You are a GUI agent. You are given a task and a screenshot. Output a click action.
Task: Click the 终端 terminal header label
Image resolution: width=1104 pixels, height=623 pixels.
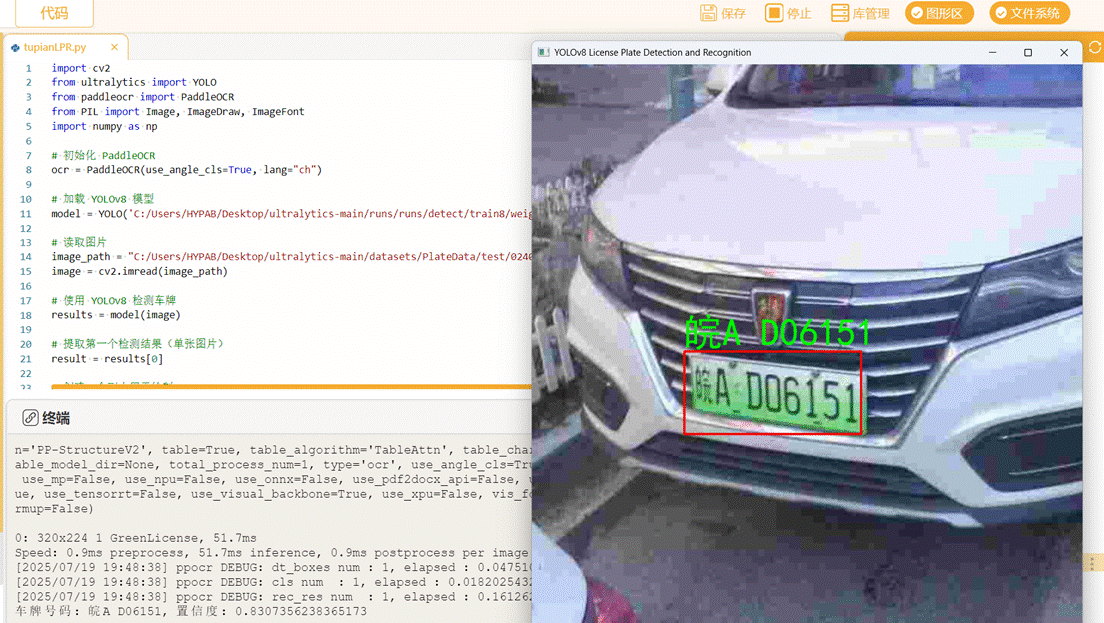click(56, 418)
